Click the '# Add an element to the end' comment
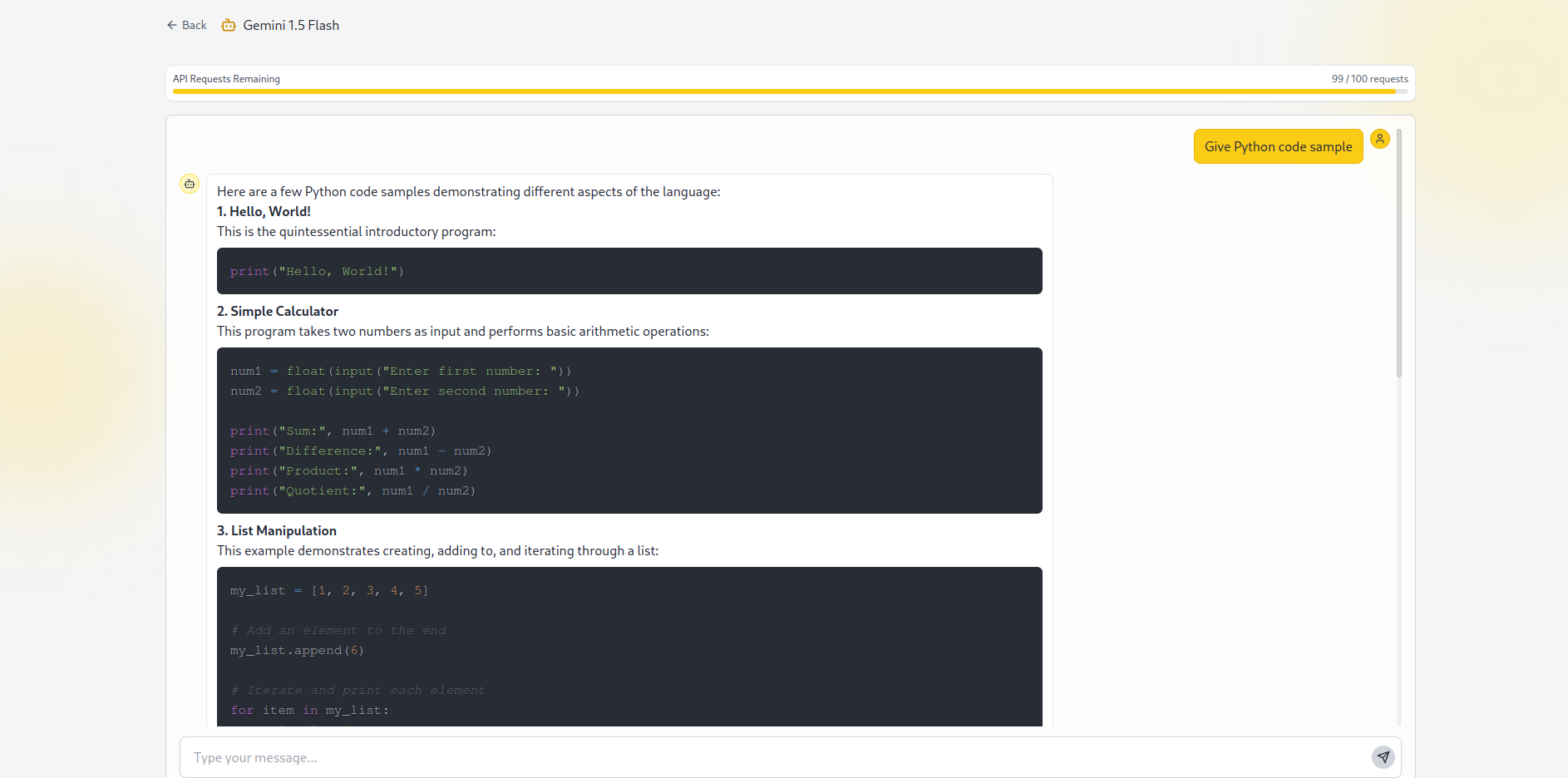The height and width of the screenshot is (778, 1568). coord(338,630)
